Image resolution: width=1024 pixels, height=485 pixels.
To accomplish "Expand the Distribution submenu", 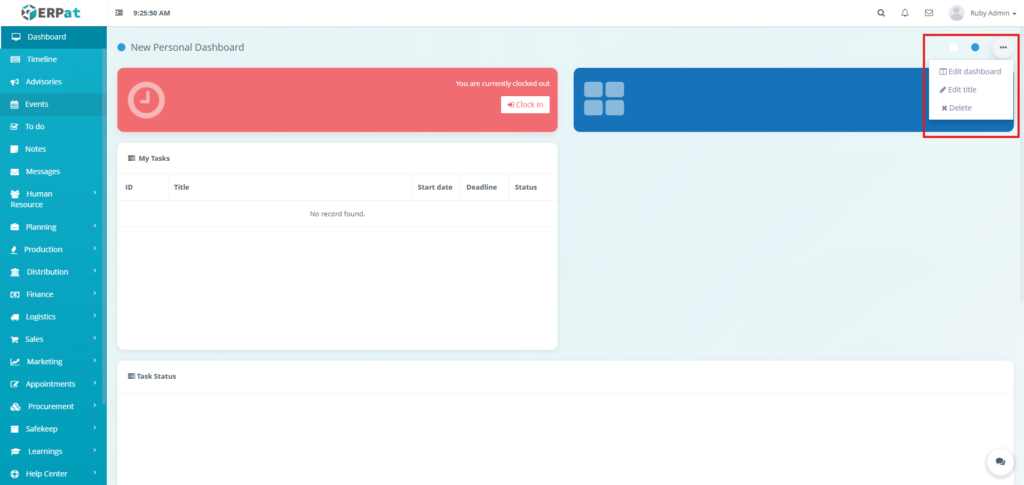I will pyautogui.click(x=95, y=271).
